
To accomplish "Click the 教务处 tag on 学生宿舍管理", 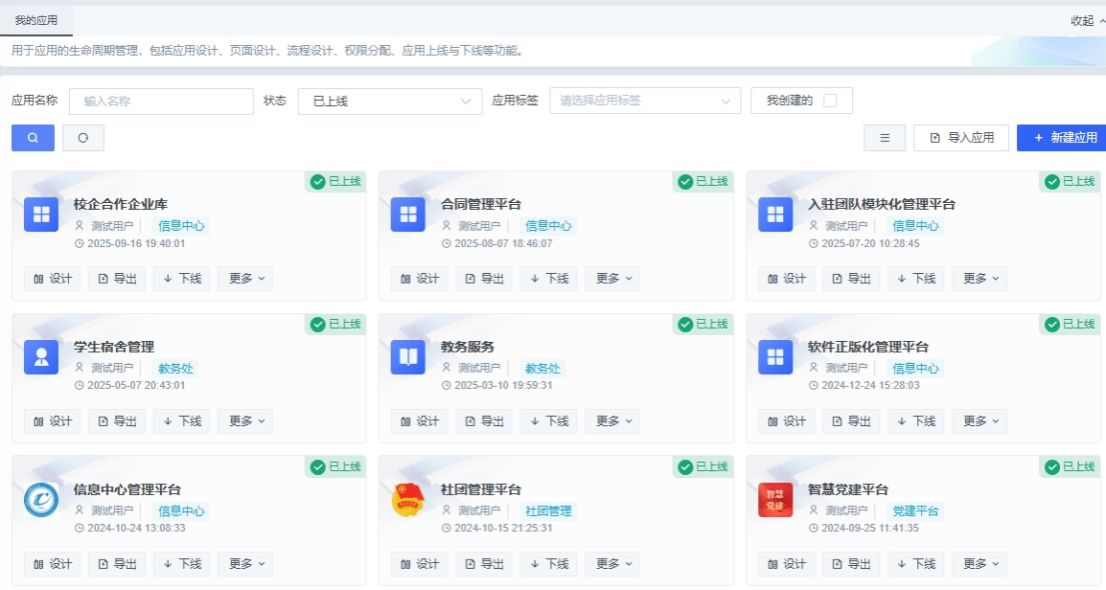I will click(x=175, y=368).
